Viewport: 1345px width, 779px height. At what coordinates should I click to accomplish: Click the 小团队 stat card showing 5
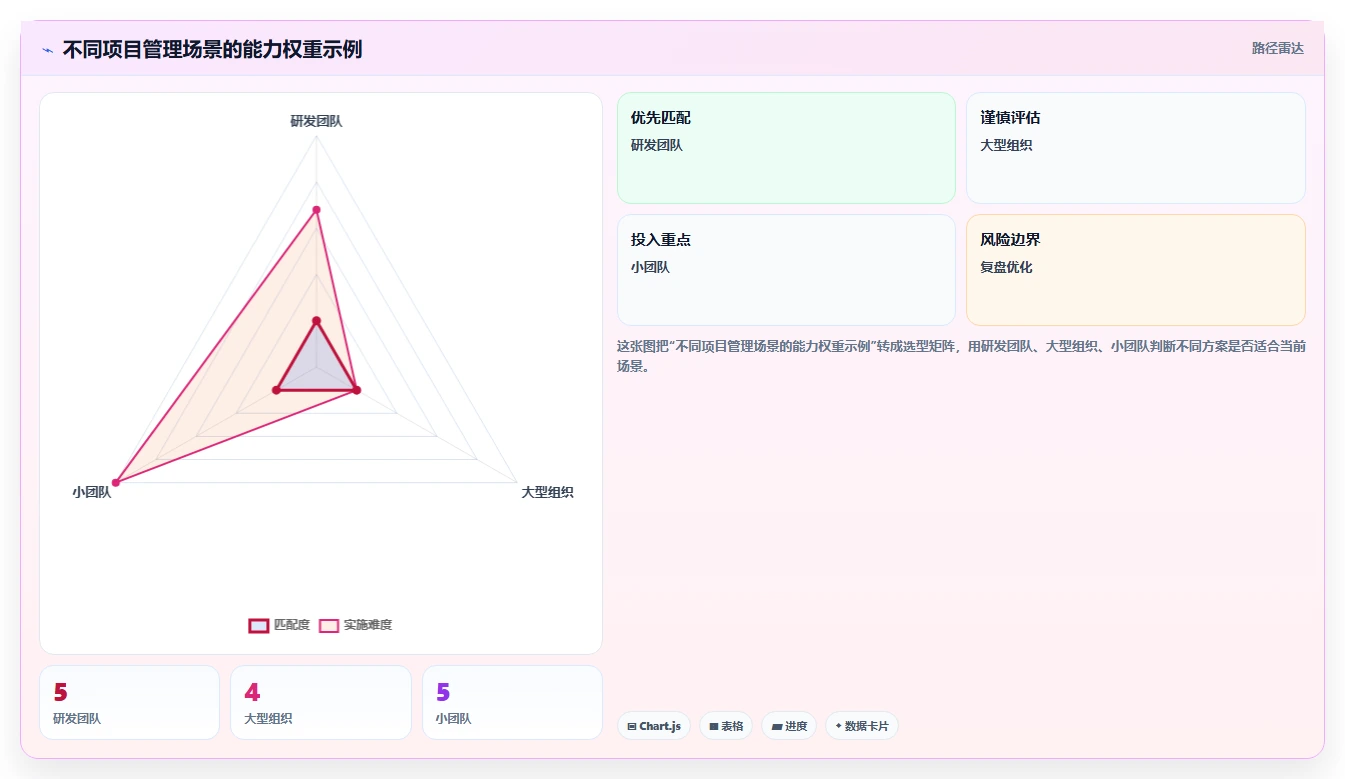tap(512, 702)
